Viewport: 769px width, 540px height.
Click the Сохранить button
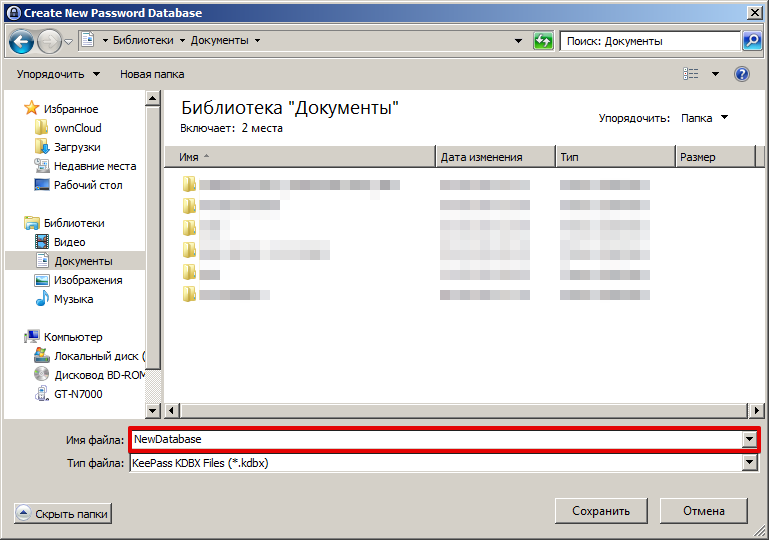(x=601, y=511)
